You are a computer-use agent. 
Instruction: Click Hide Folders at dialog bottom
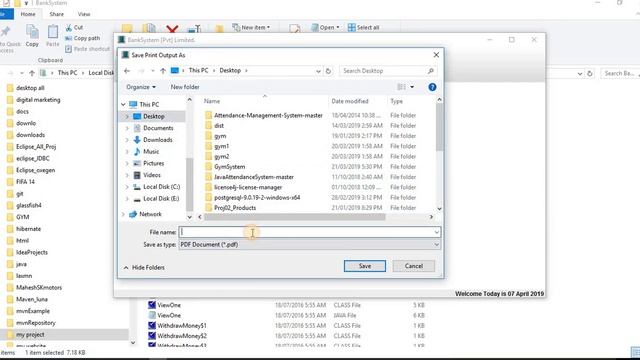[x=144, y=268]
